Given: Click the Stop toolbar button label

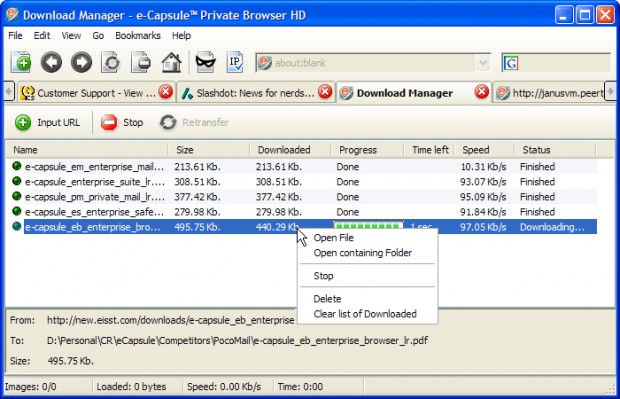Looking at the screenshot, I should pyautogui.click(x=133, y=123).
